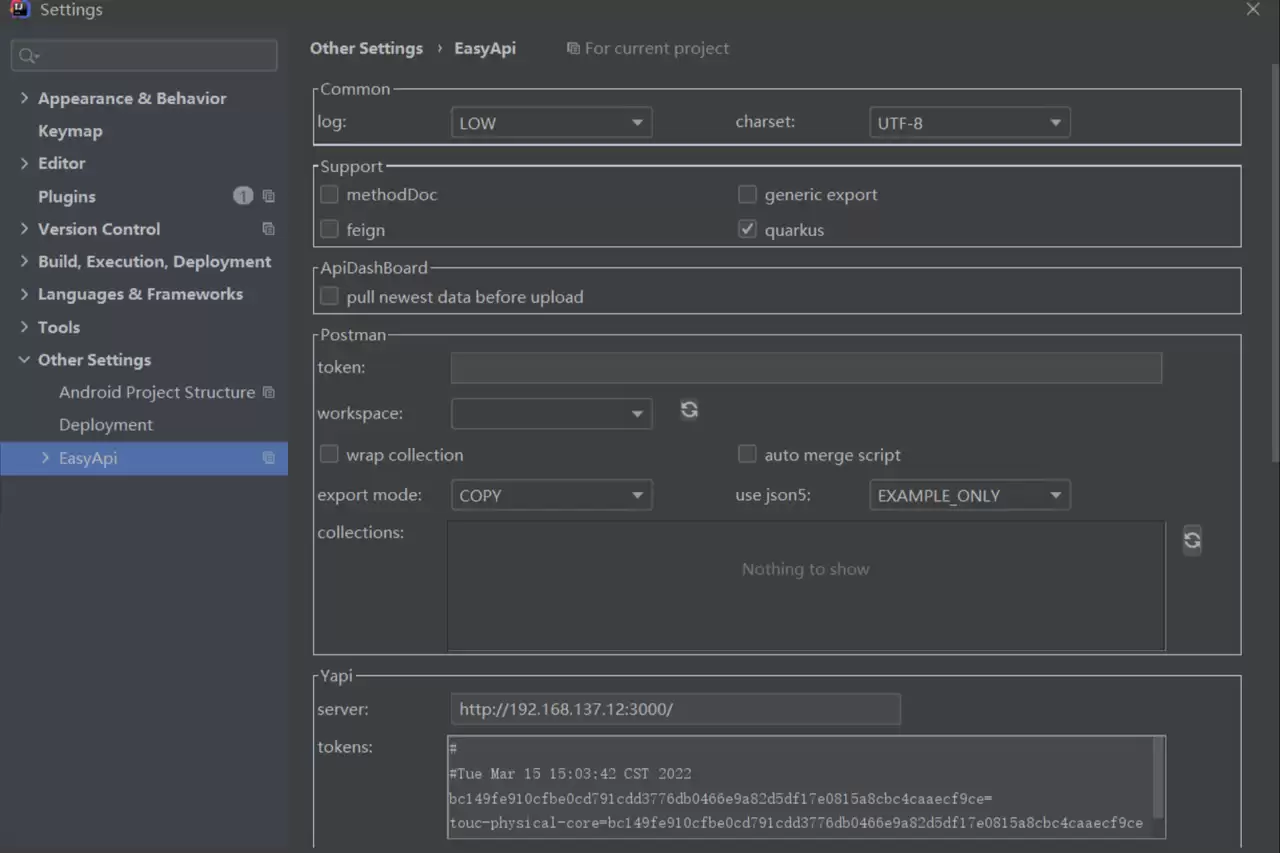The image size is (1280, 853).
Task: Click the Yapi server URL field
Action: coord(675,709)
